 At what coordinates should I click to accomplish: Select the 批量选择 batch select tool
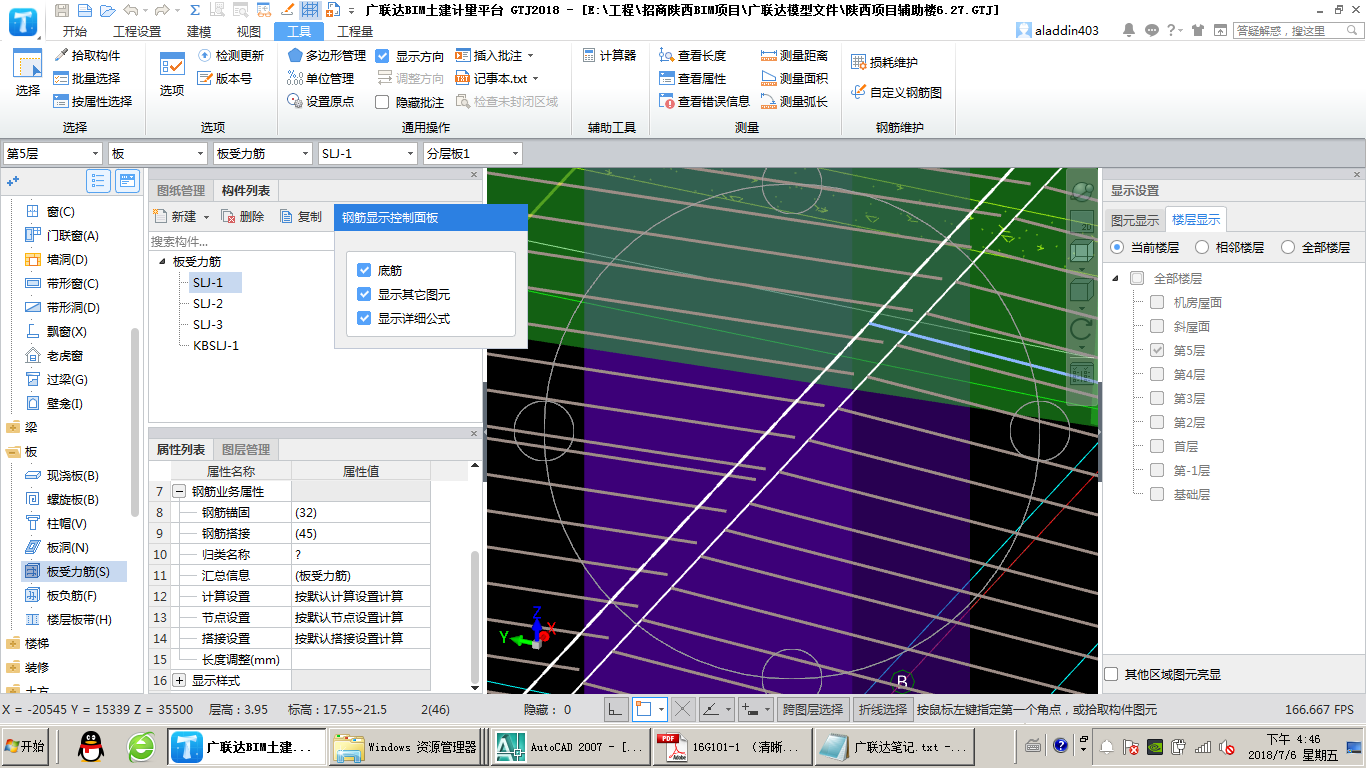87,78
